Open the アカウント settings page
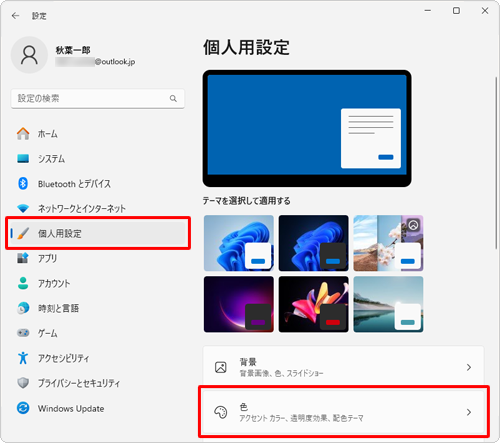 click(98, 283)
